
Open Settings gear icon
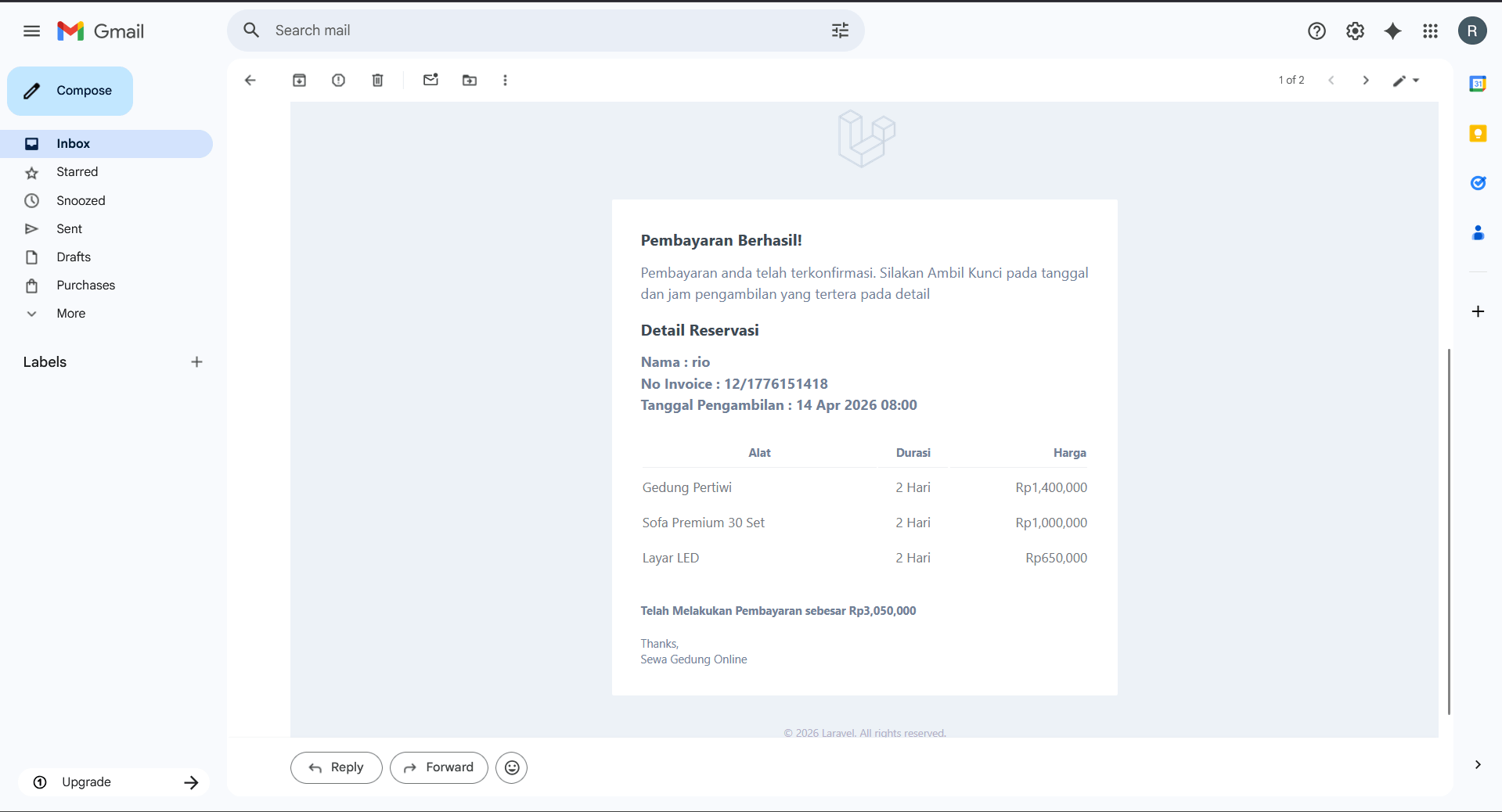[1355, 31]
